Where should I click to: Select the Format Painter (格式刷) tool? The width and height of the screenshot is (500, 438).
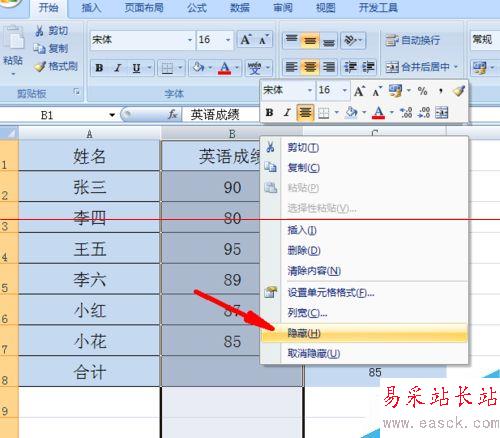56,66
